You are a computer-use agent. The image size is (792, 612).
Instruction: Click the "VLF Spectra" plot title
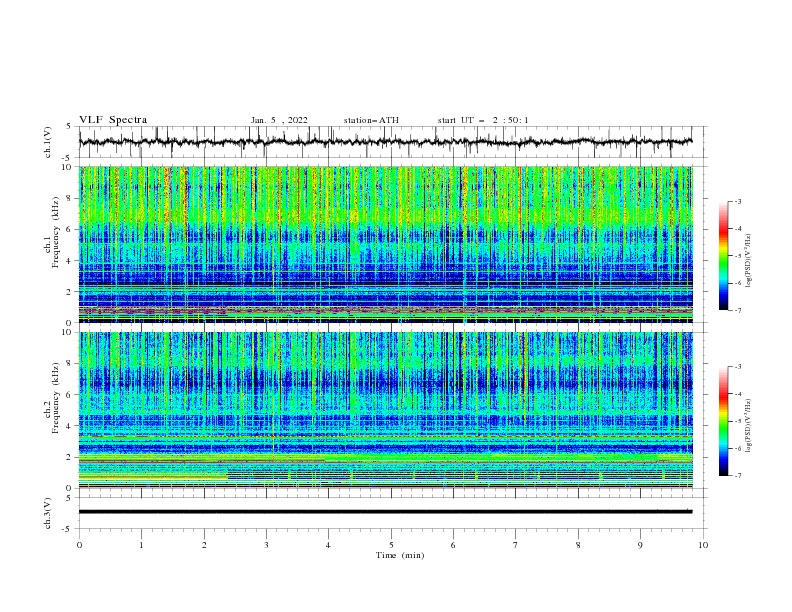[113, 120]
